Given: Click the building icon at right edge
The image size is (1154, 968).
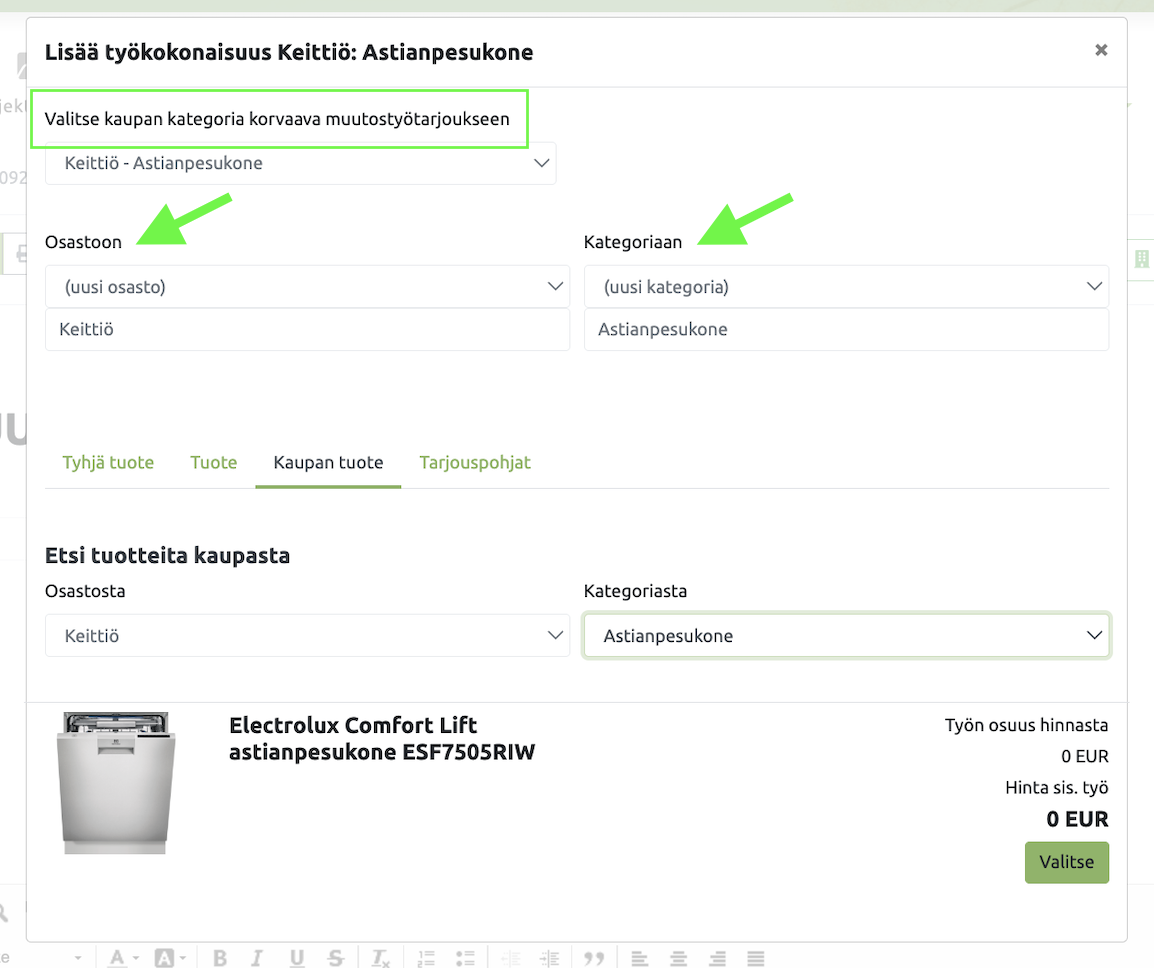Looking at the screenshot, I should point(1141,259).
